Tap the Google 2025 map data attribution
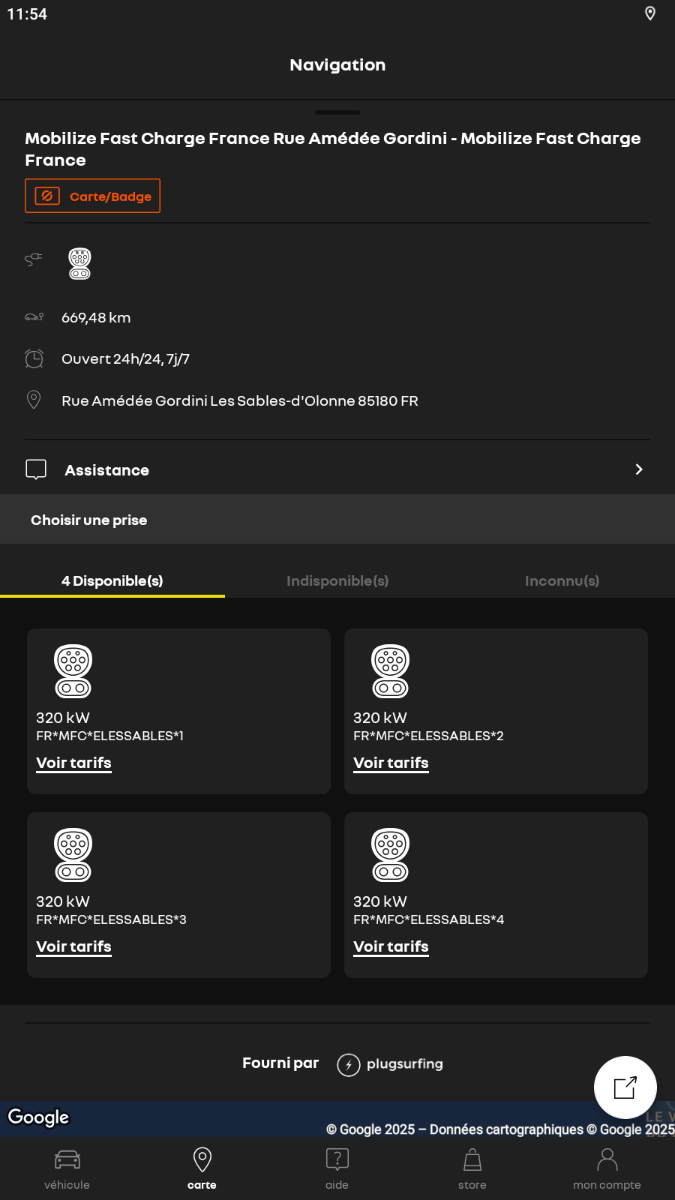This screenshot has width=675, height=1200. click(x=500, y=1129)
